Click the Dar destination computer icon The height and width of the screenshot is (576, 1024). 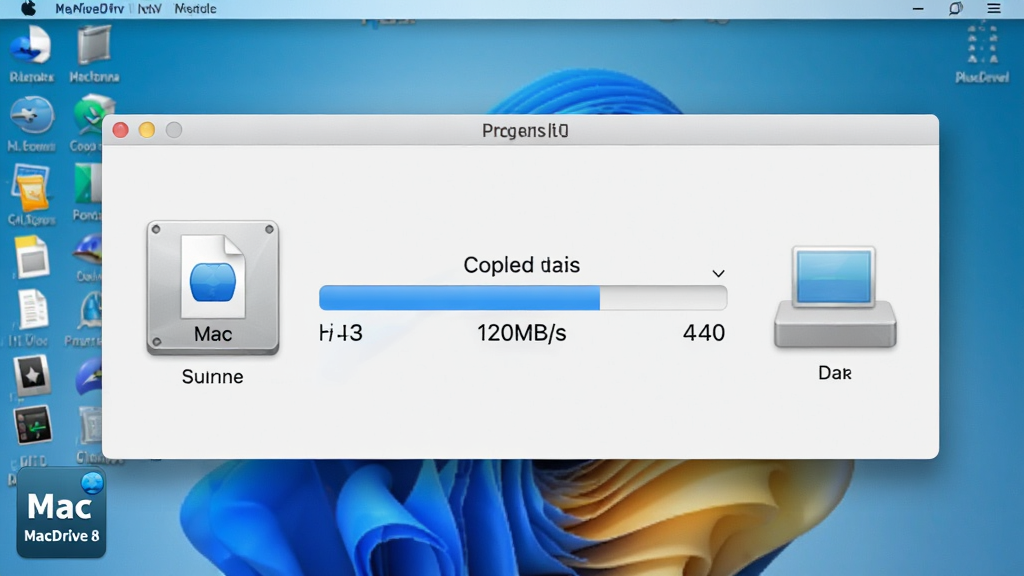(835, 297)
